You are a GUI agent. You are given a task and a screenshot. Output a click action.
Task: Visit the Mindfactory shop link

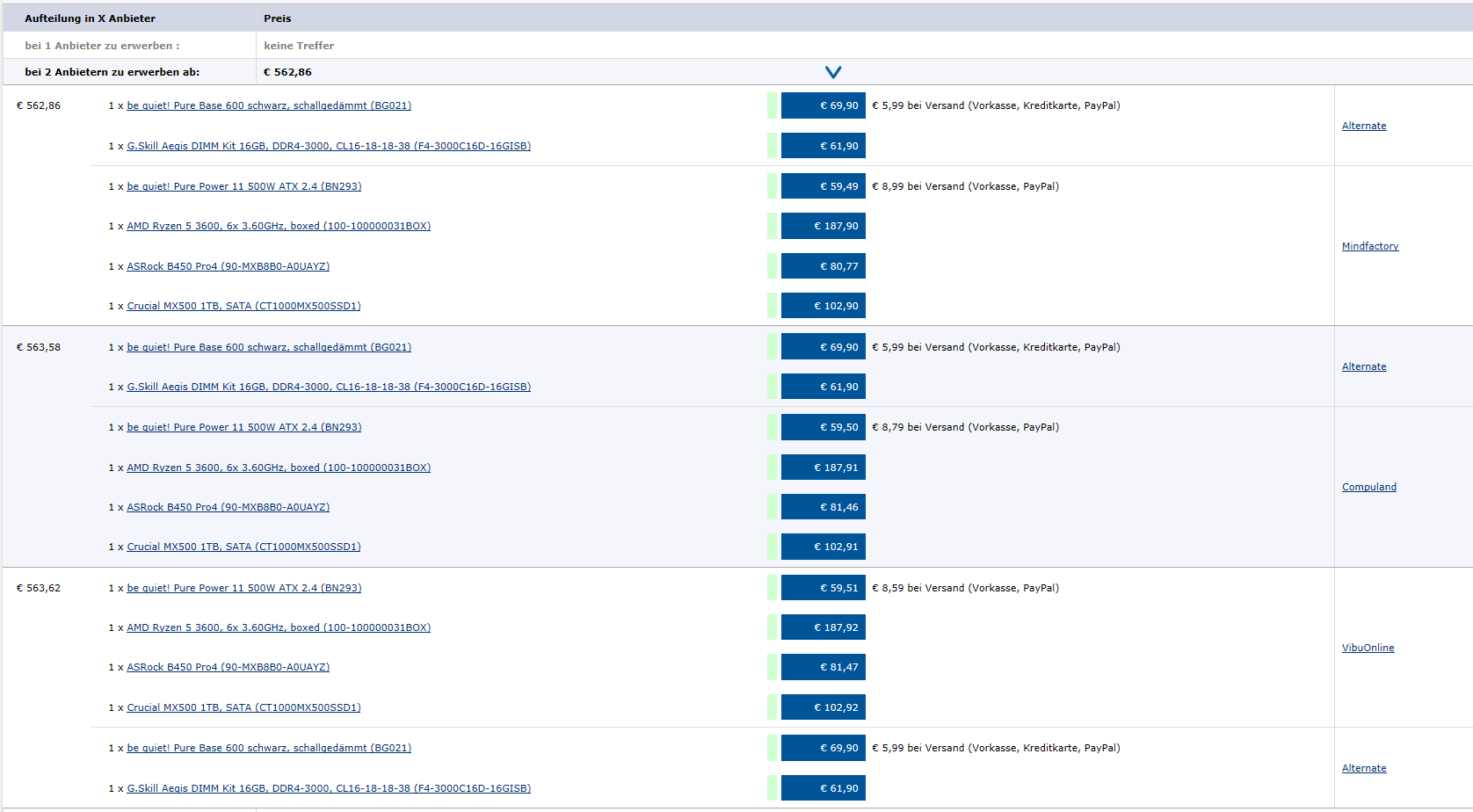tap(1370, 246)
